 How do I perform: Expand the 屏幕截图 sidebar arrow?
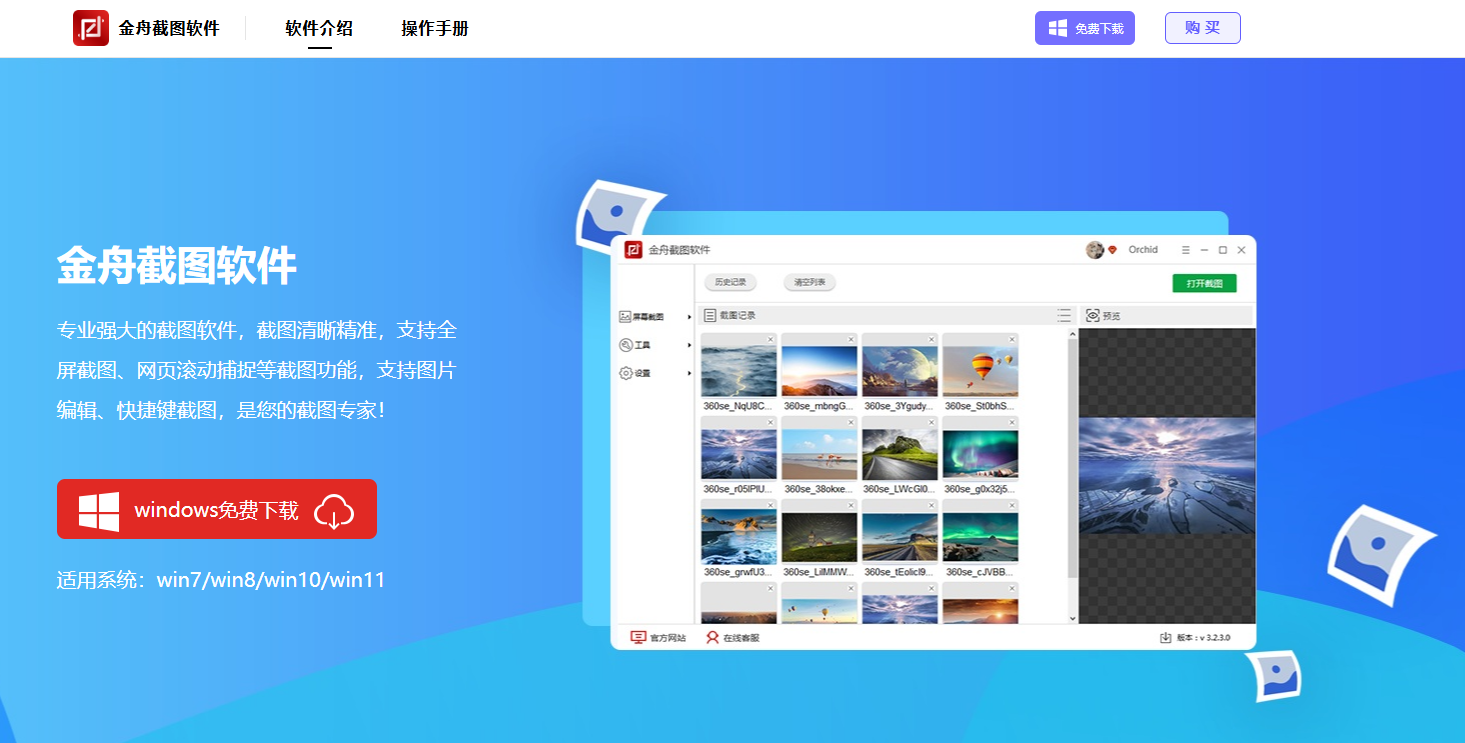tap(689, 317)
